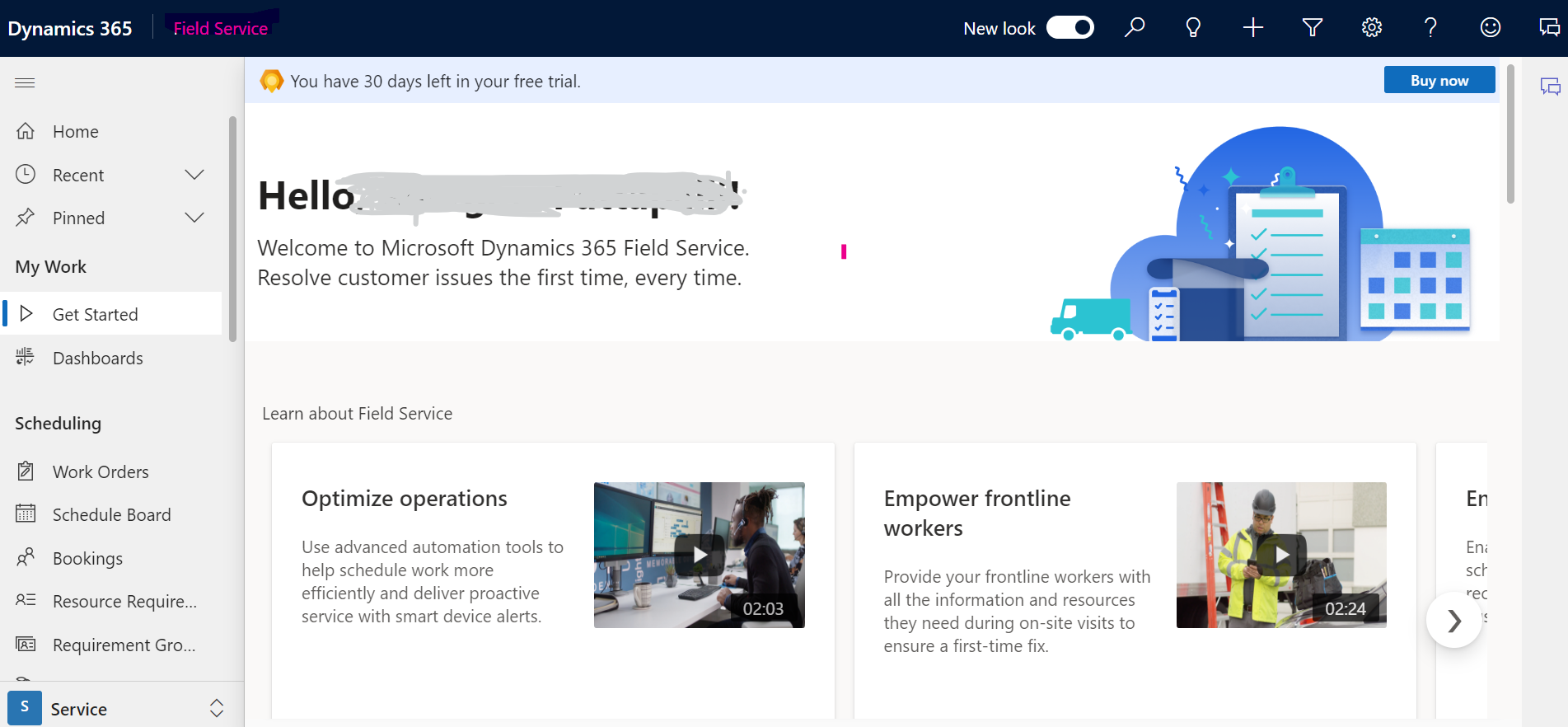Click the smiley feedback icon
This screenshot has height=727, width=1568.
tap(1491, 28)
